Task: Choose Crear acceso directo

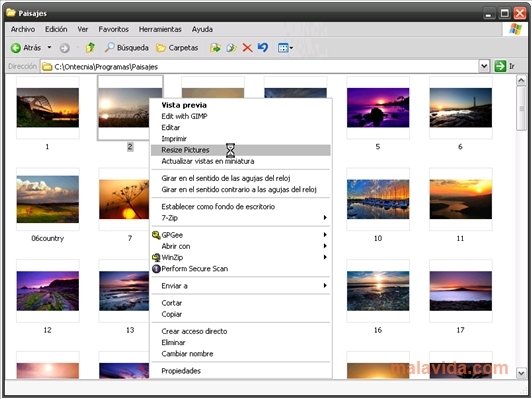Action: tap(241, 331)
